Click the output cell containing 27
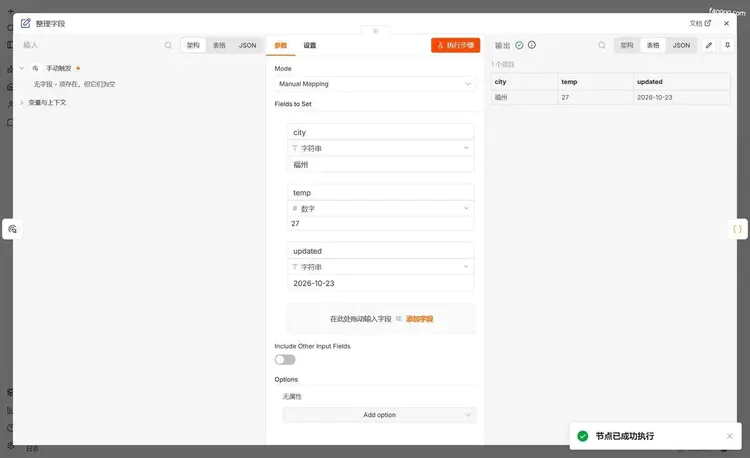The image size is (750, 458). click(596, 97)
